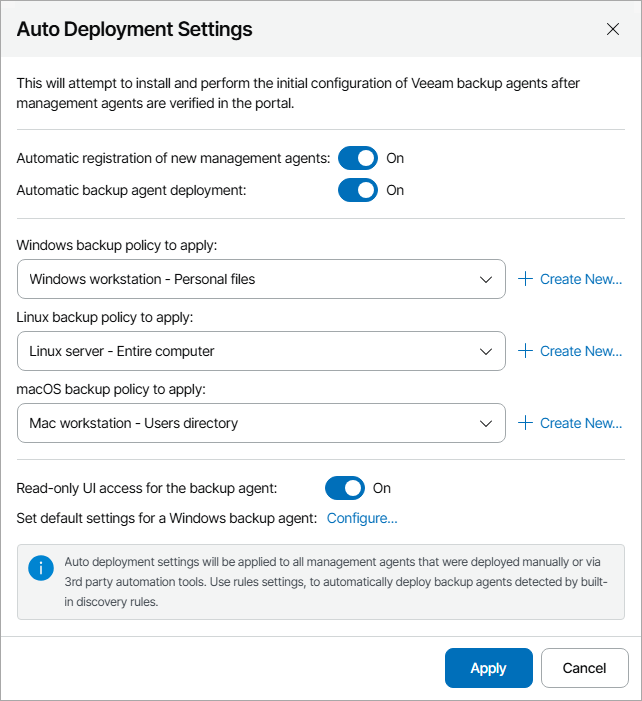Click plus icon next to Linux policy
Image resolution: width=642 pixels, height=701 pixels.
pos(526,351)
